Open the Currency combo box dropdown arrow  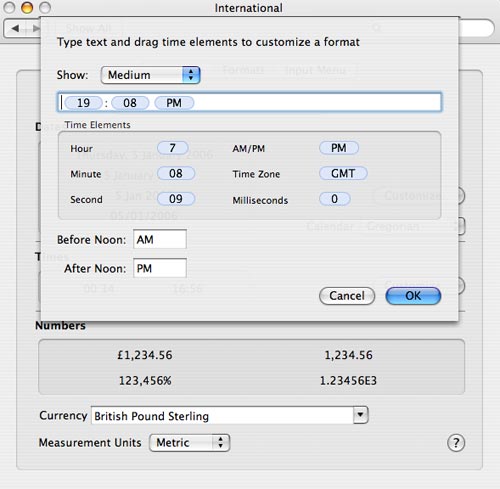[x=360, y=415]
